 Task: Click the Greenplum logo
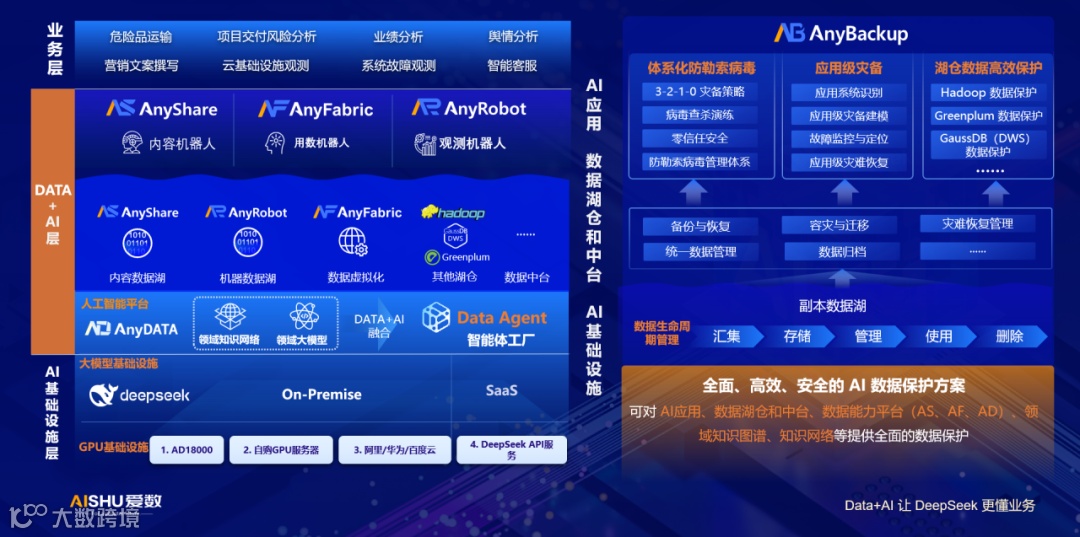[457, 257]
